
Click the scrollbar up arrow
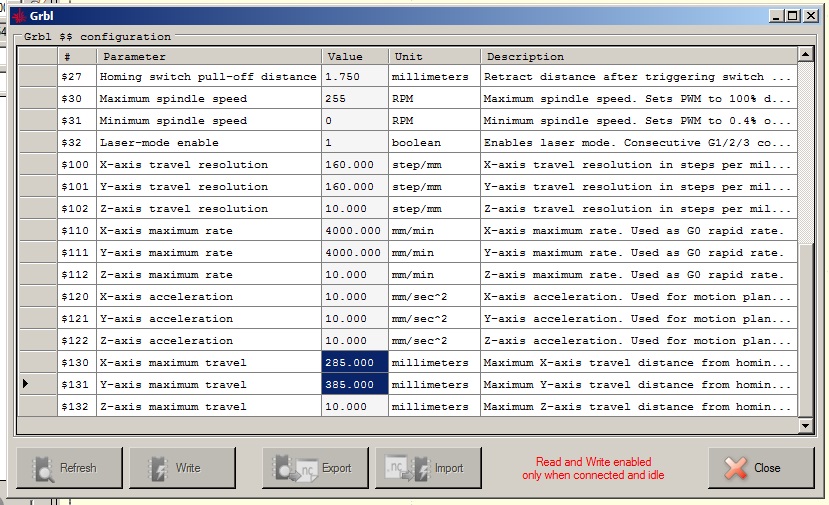pos(805,54)
